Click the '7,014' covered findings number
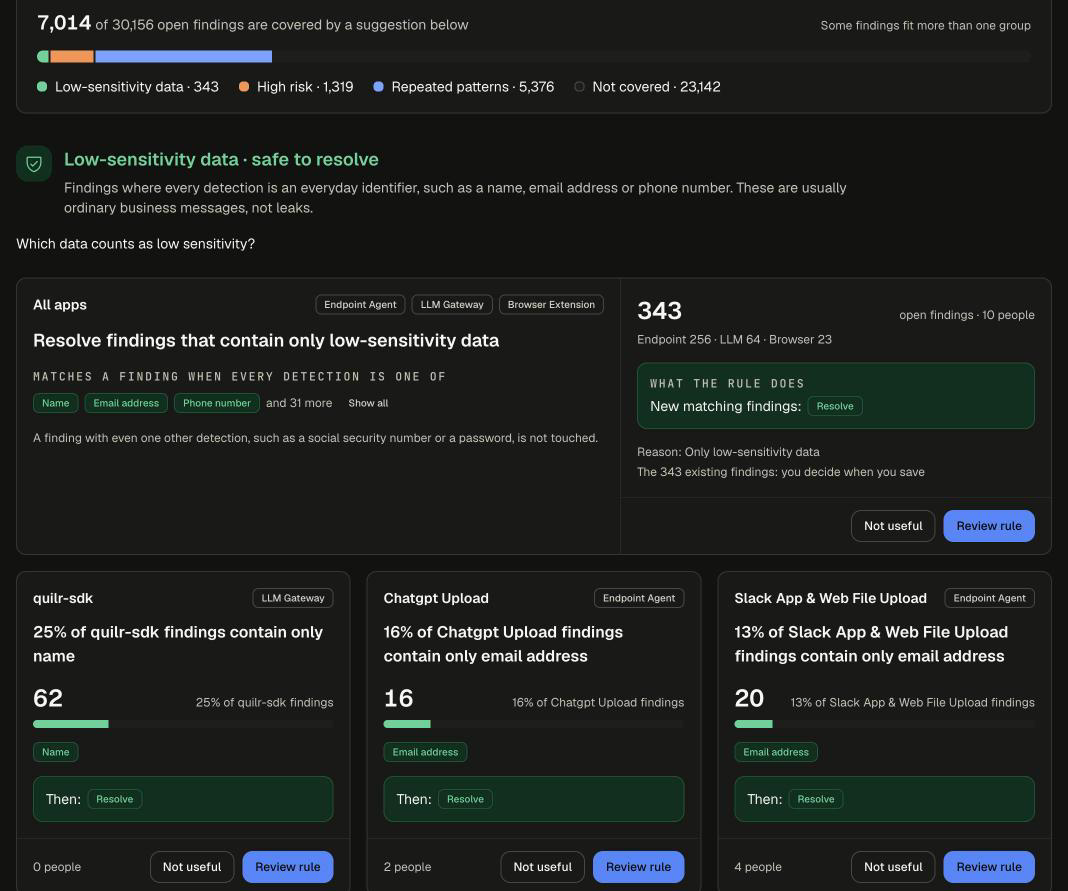Screen dimensions: 1068x891 (64, 23)
